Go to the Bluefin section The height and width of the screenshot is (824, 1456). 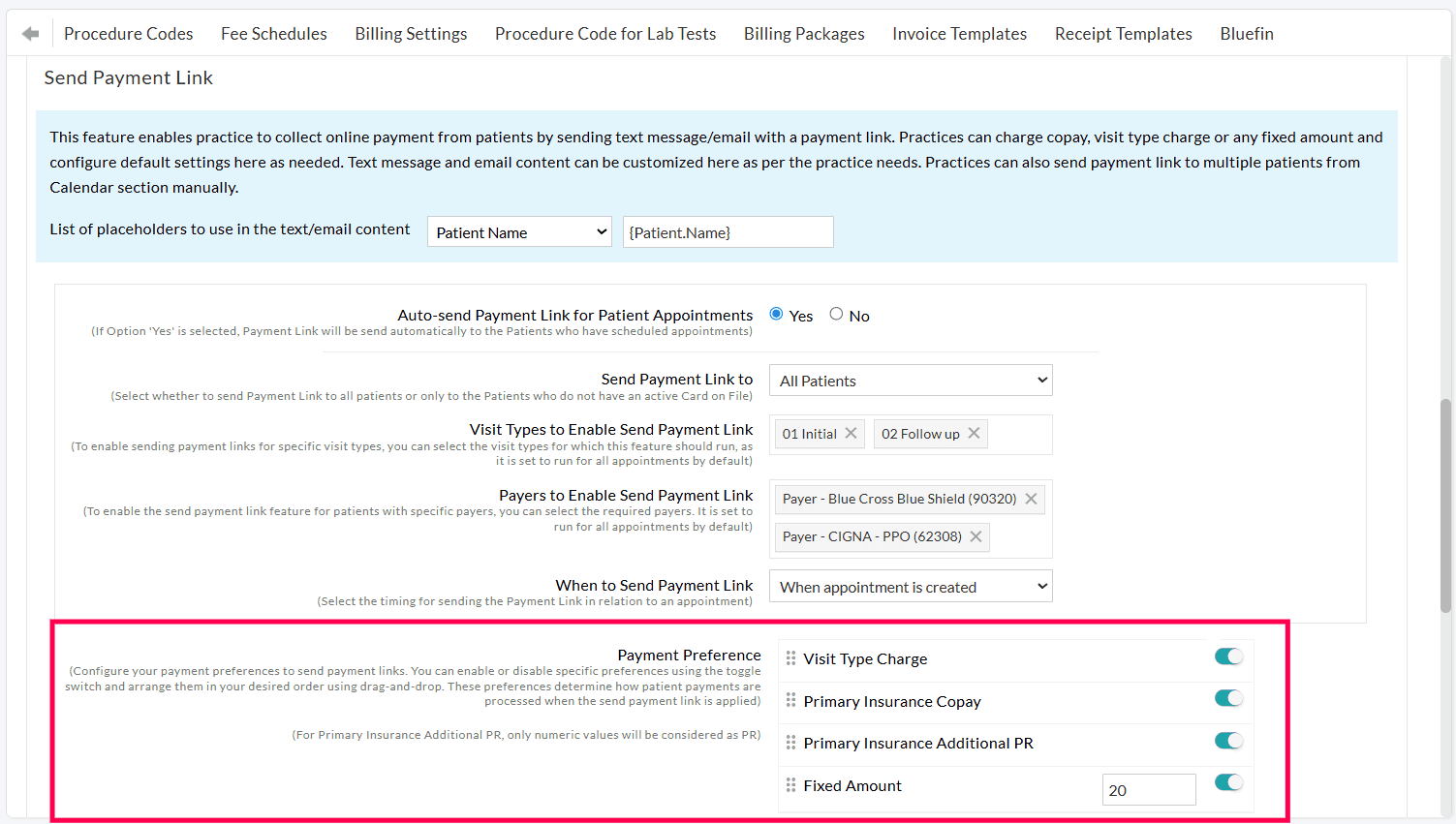[1246, 33]
